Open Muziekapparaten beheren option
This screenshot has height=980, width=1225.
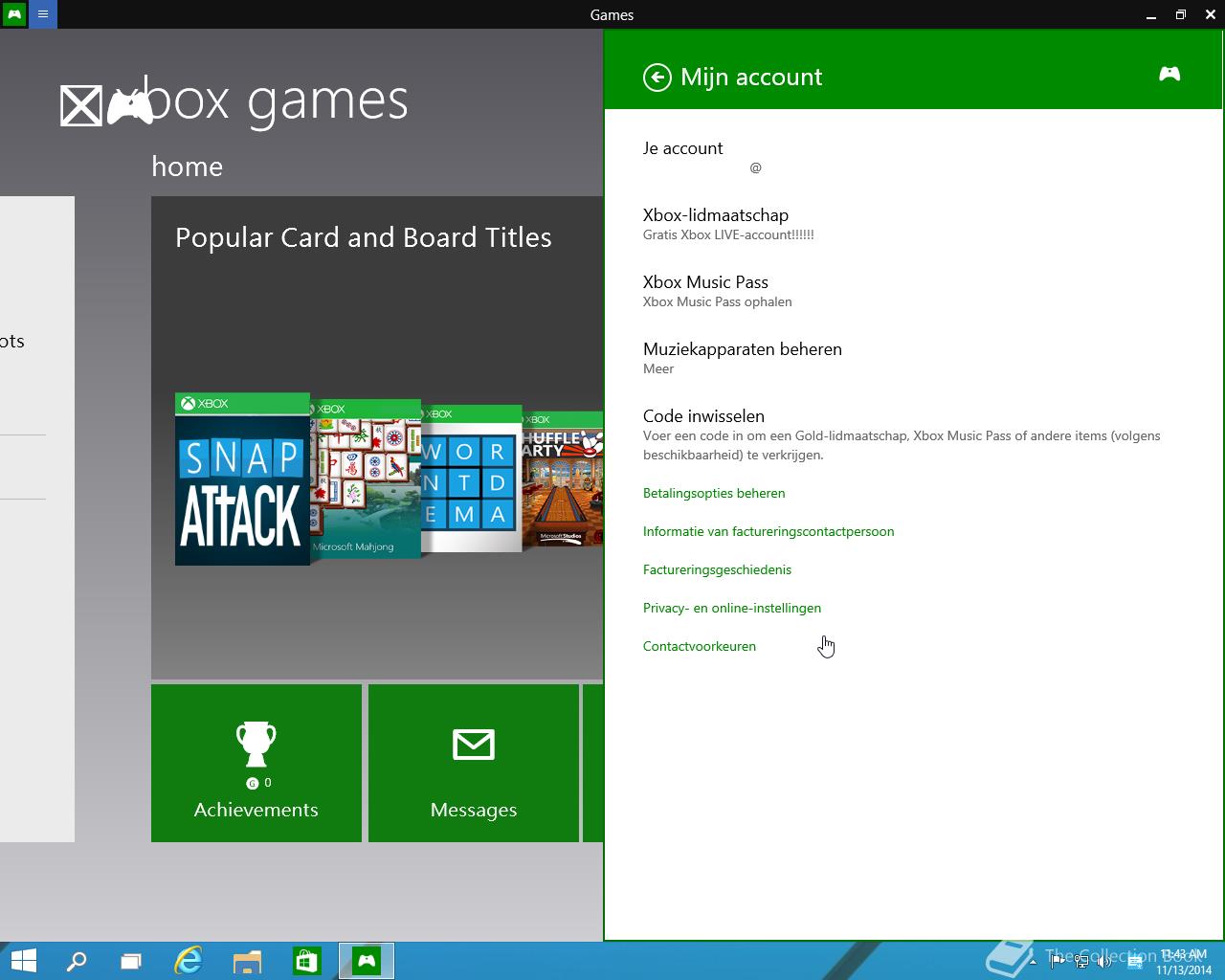click(x=743, y=349)
